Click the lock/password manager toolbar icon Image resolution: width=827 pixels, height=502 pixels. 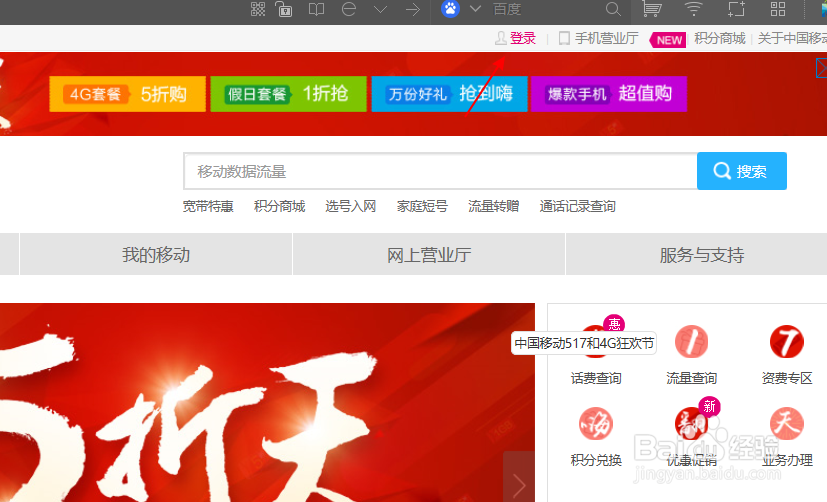(284, 9)
